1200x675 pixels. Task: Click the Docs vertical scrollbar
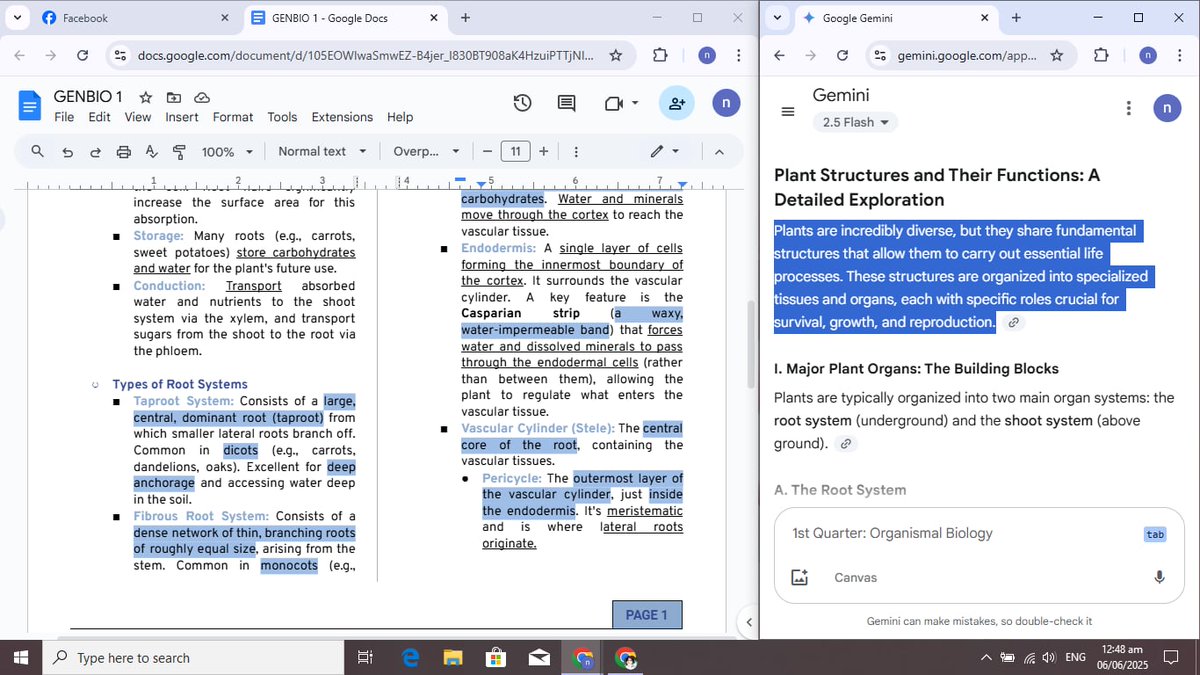click(x=752, y=342)
